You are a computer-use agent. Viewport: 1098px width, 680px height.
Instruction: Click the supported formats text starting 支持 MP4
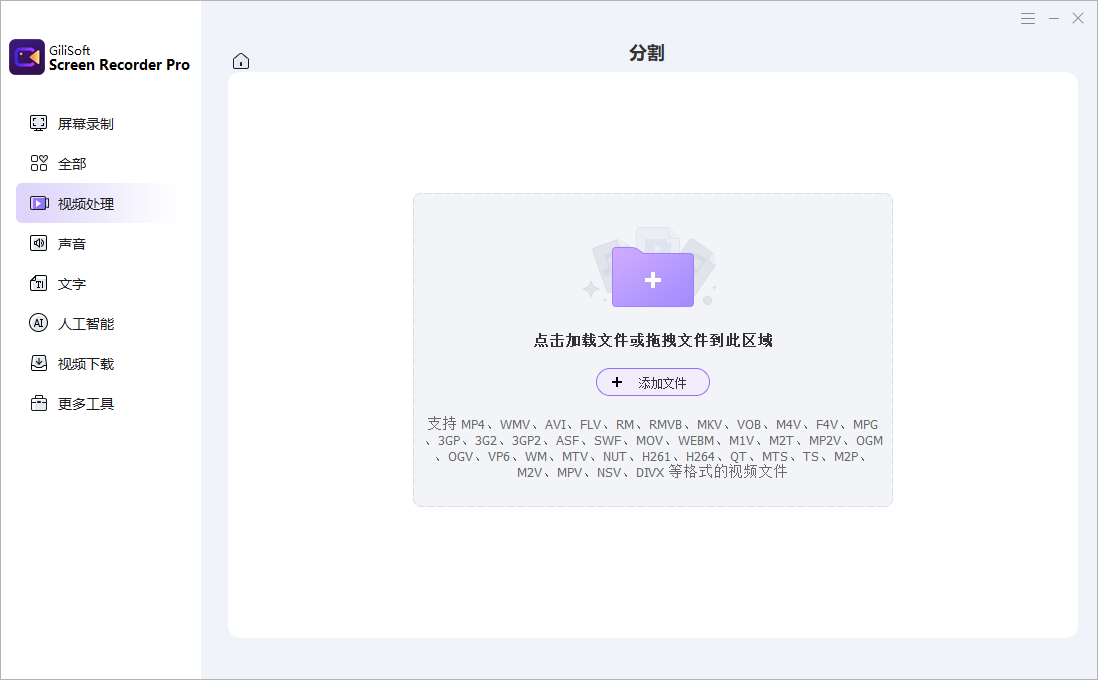coord(653,447)
